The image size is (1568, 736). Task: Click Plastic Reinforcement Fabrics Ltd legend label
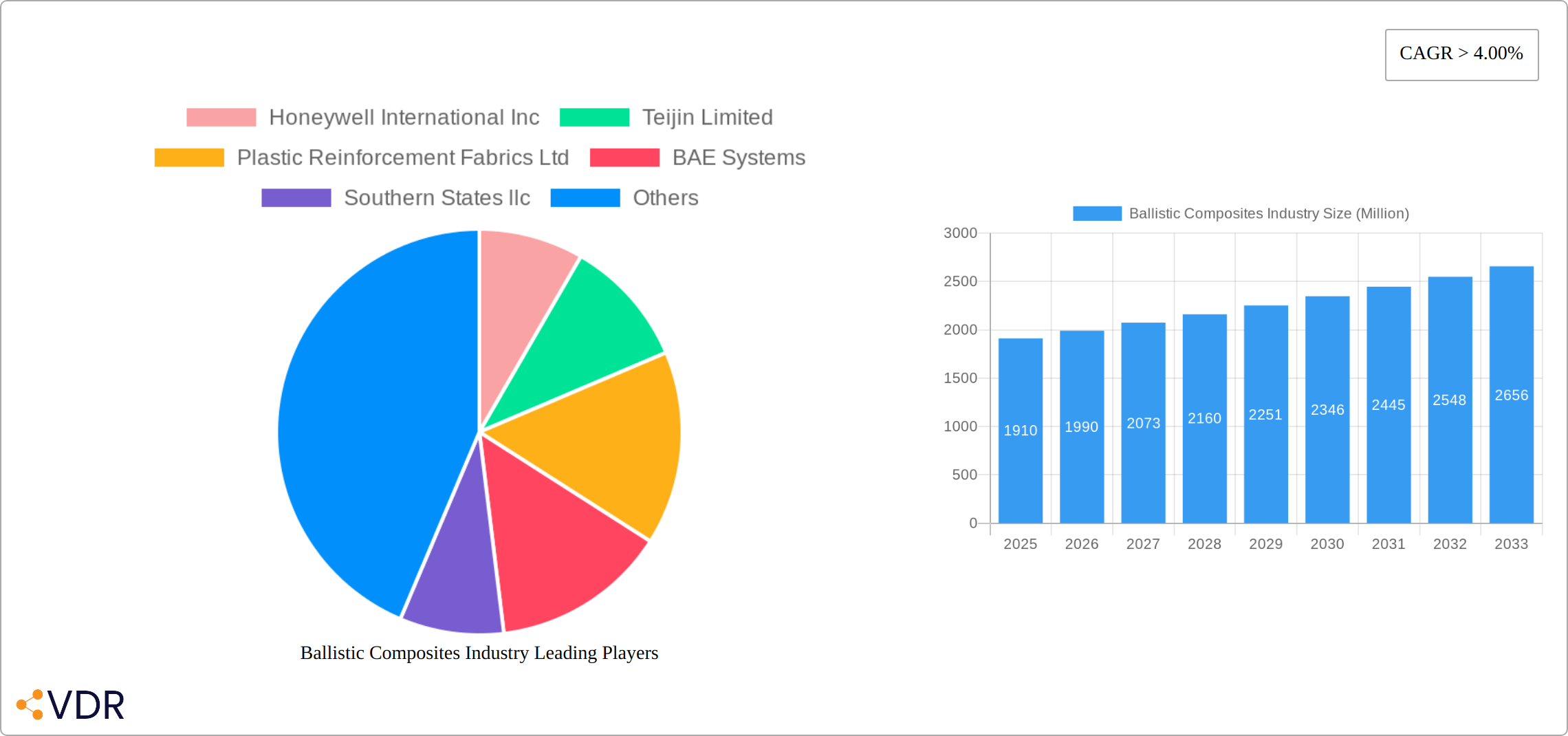(403, 158)
